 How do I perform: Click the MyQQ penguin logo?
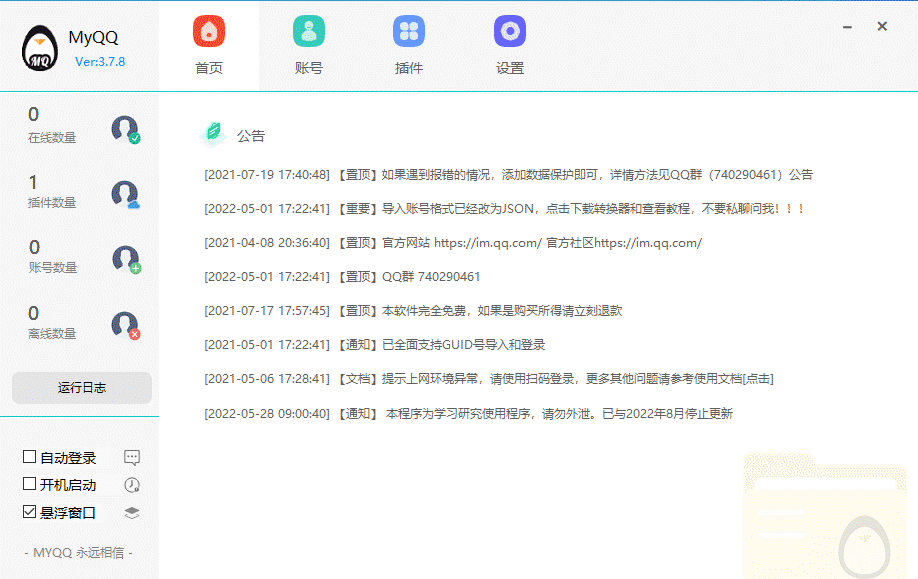[40, 48]
